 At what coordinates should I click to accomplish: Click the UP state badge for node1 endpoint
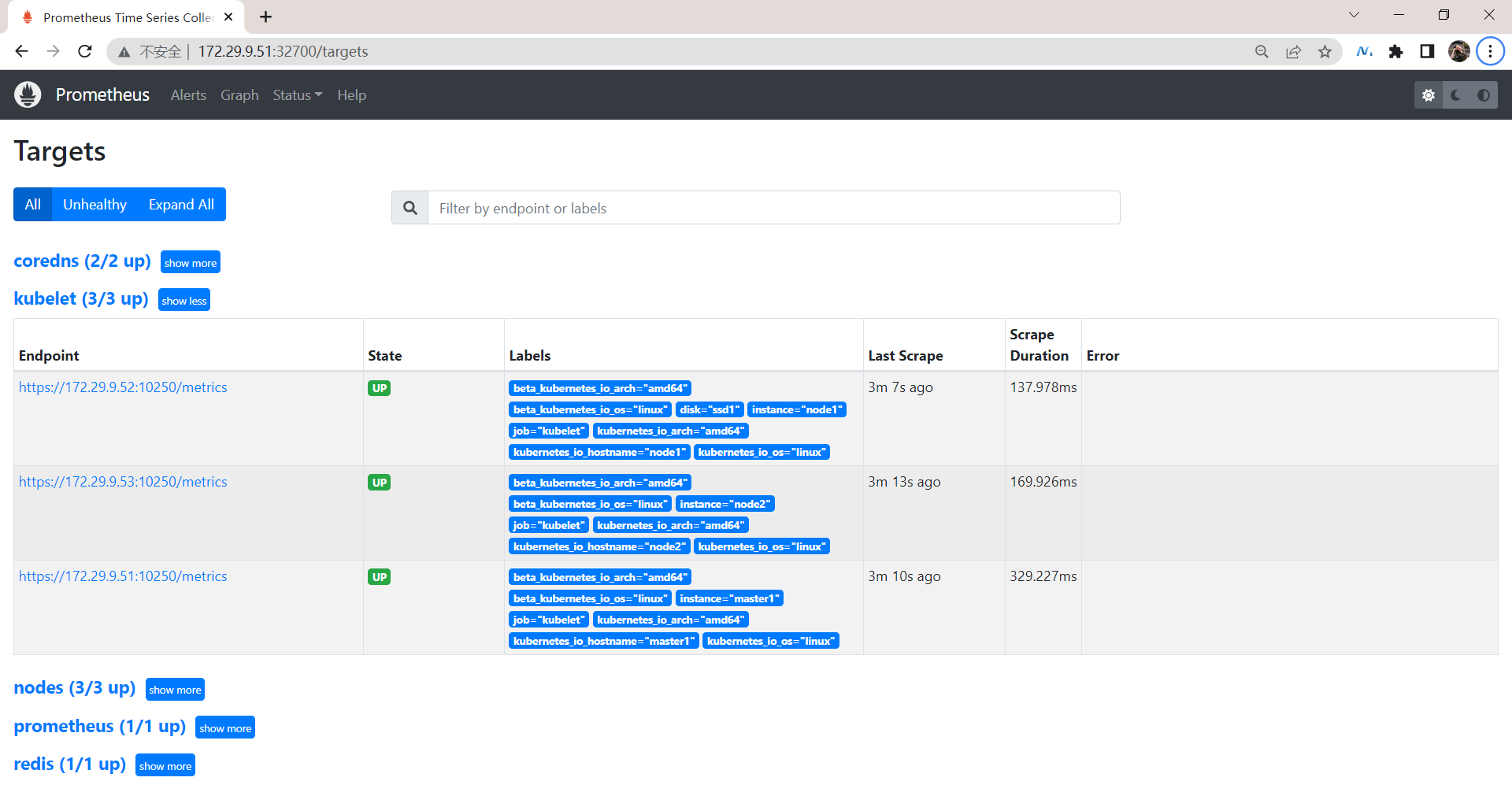[380, 388]
